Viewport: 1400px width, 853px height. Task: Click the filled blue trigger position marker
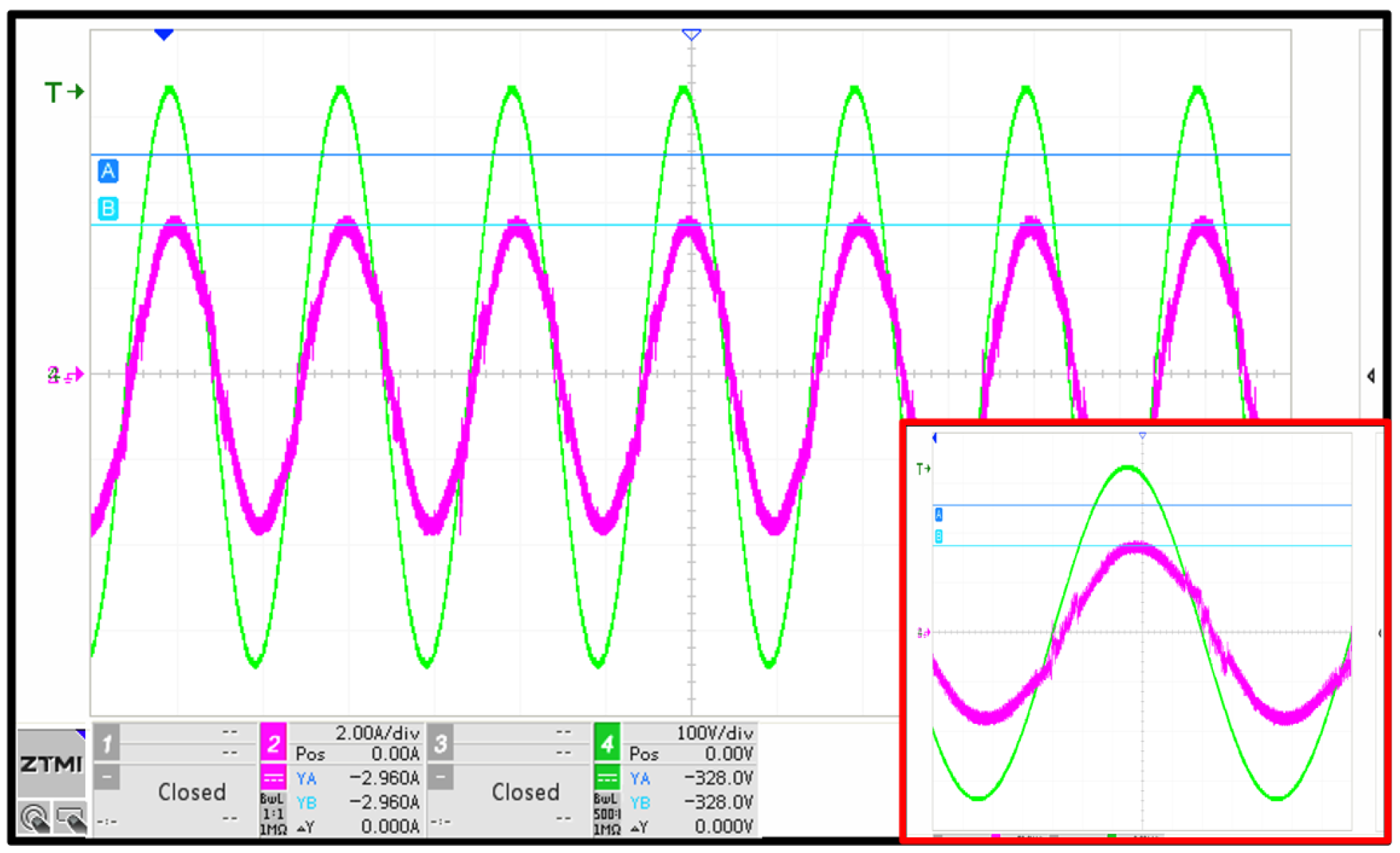(x=164, y=34)
